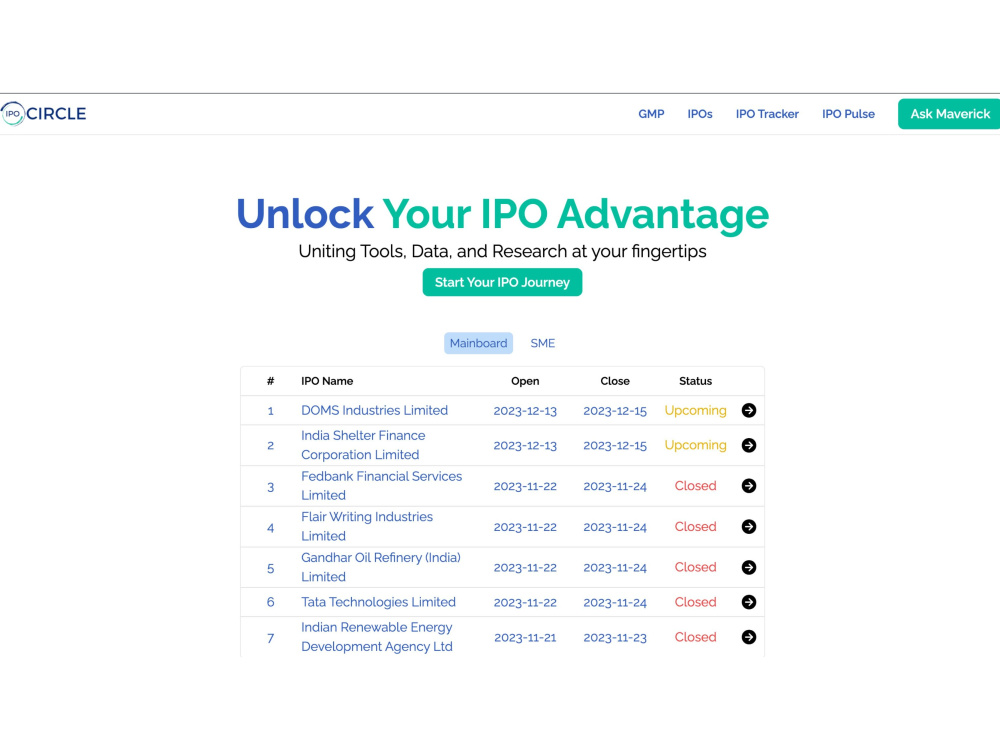Click close date 2023-12-15 for DOMS Industries

(615, 411)
